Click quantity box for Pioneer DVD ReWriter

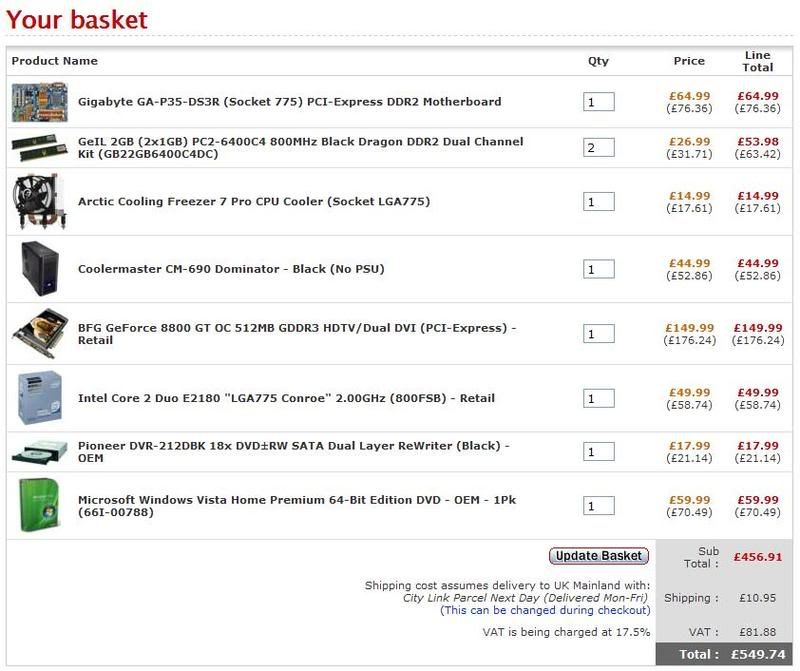point(598,452)
